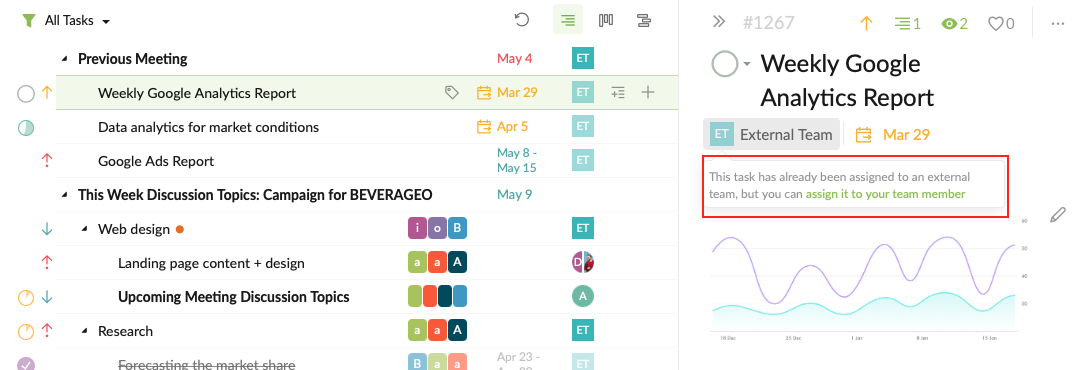Click May 8 - May 15 date range
Viewport: 1084px width, 370px height.
[x=517, y=160]
